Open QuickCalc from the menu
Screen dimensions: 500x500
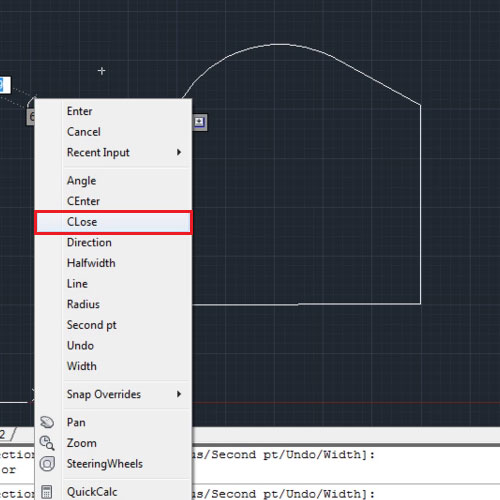point(113,492)
